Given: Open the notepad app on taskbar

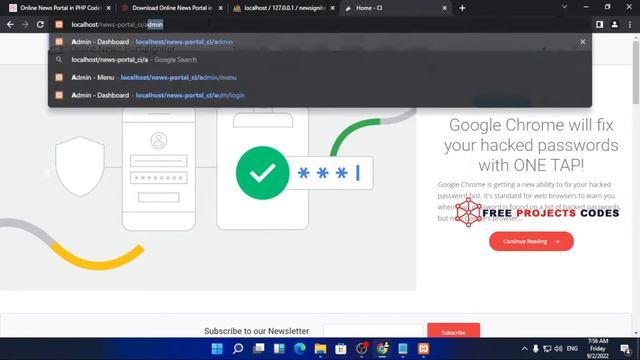Looking at the screenshot, I should click(x=403, y=349).
